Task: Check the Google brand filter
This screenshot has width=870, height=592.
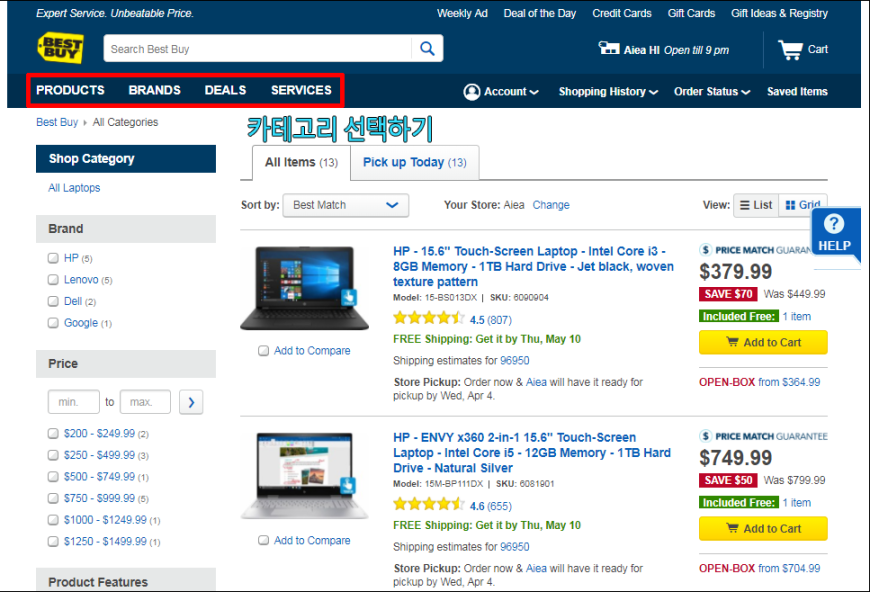Action: point(53,323)
